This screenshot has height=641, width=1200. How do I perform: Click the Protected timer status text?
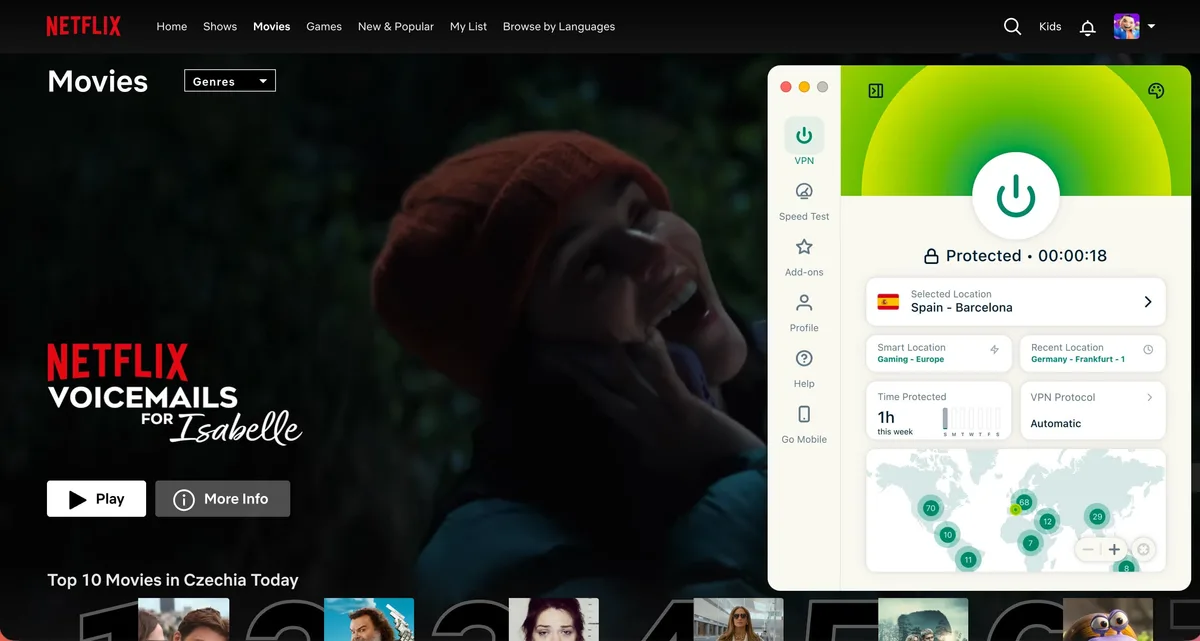point(1026,256)
